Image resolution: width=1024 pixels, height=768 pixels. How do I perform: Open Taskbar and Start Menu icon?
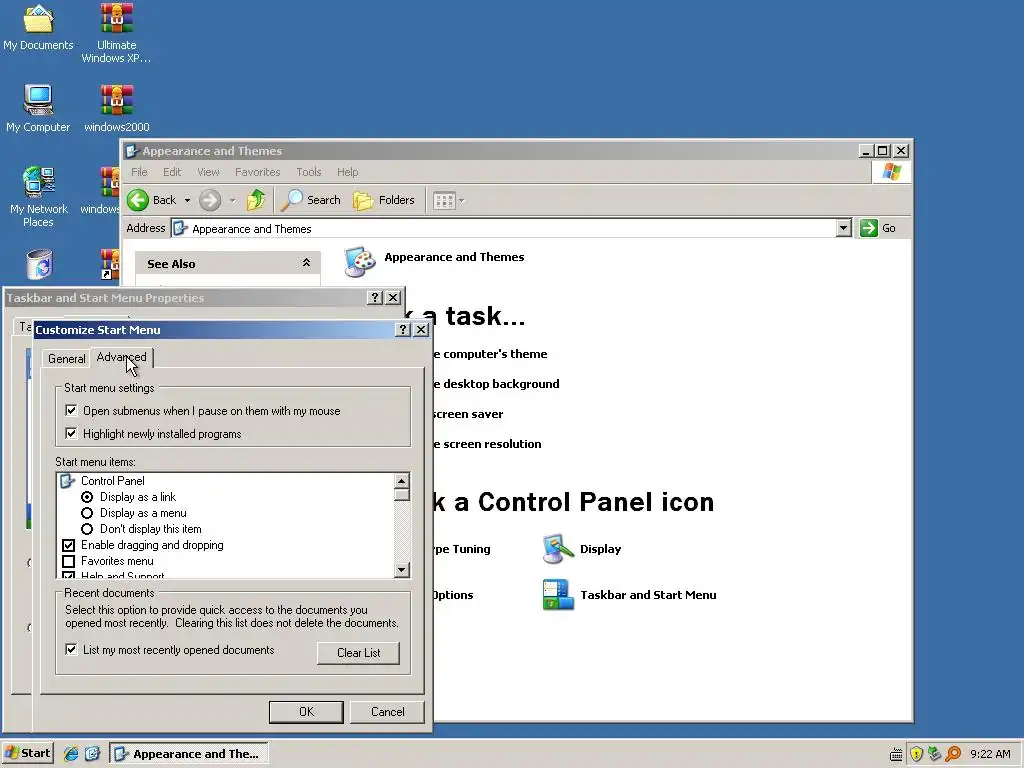click(558, 595)
